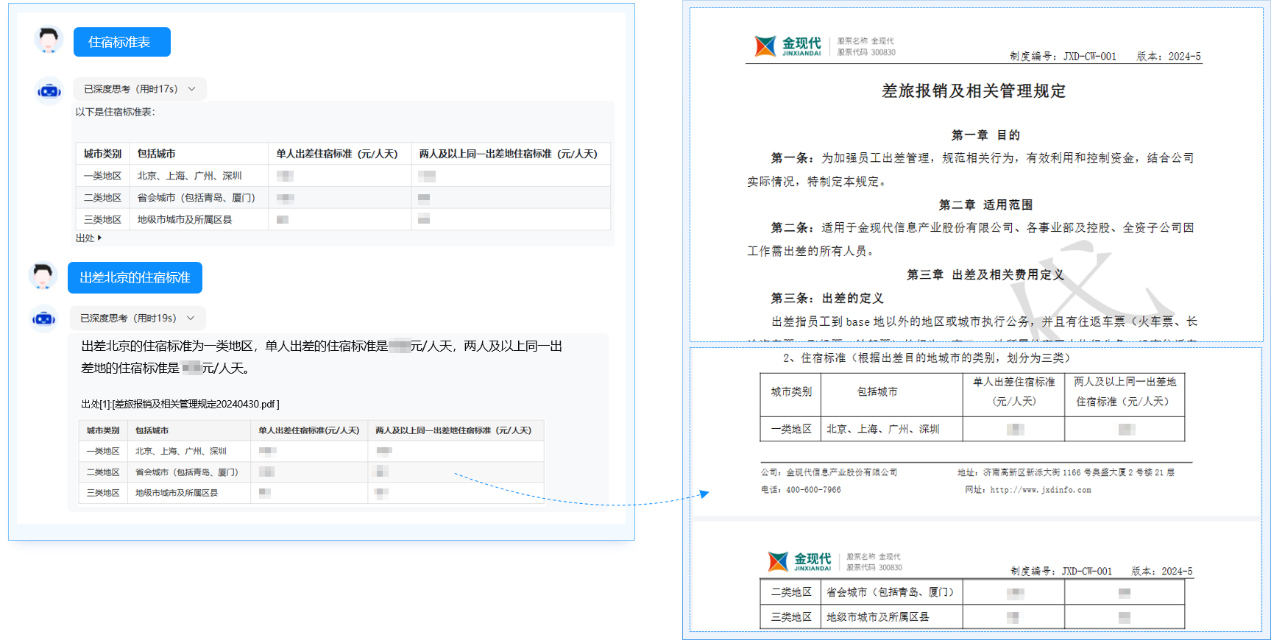Viewport: 1271px width, 640px height.
Task: Click the 出差北京的住宿标准 message bubble
Action: click(x=135, y=278)
